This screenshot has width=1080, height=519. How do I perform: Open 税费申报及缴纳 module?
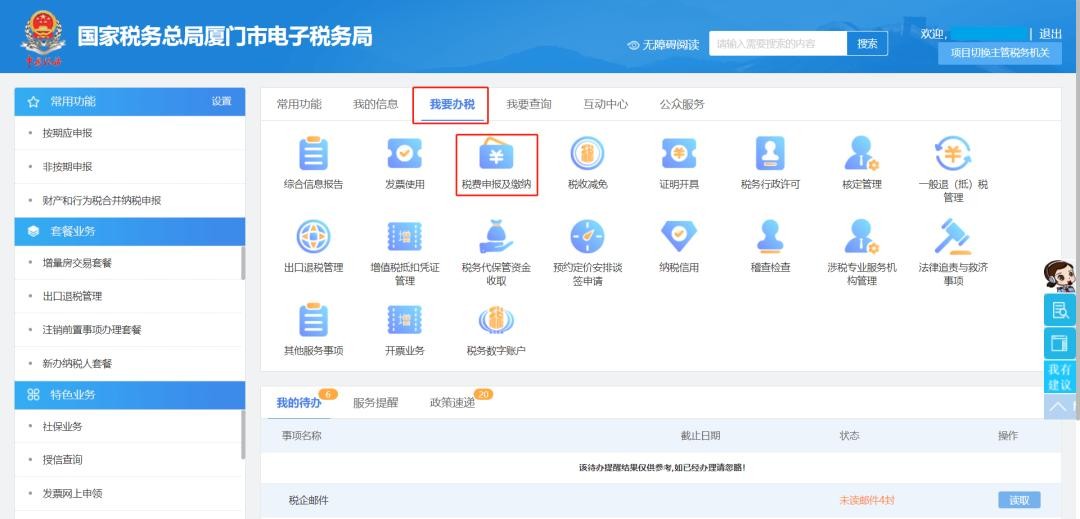click(x=497, y=155)
